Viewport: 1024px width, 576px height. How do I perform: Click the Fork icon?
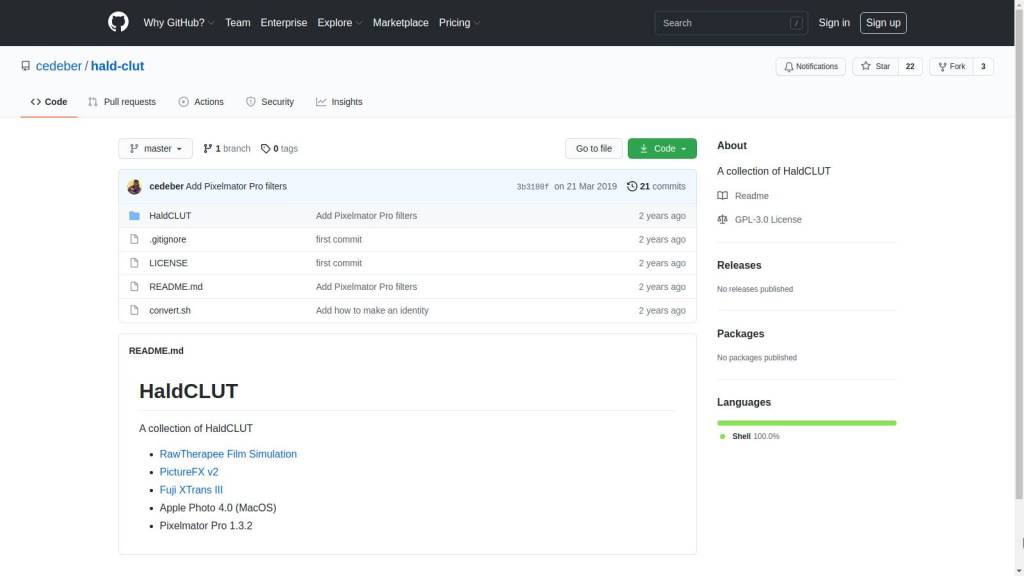pos(942,67)
